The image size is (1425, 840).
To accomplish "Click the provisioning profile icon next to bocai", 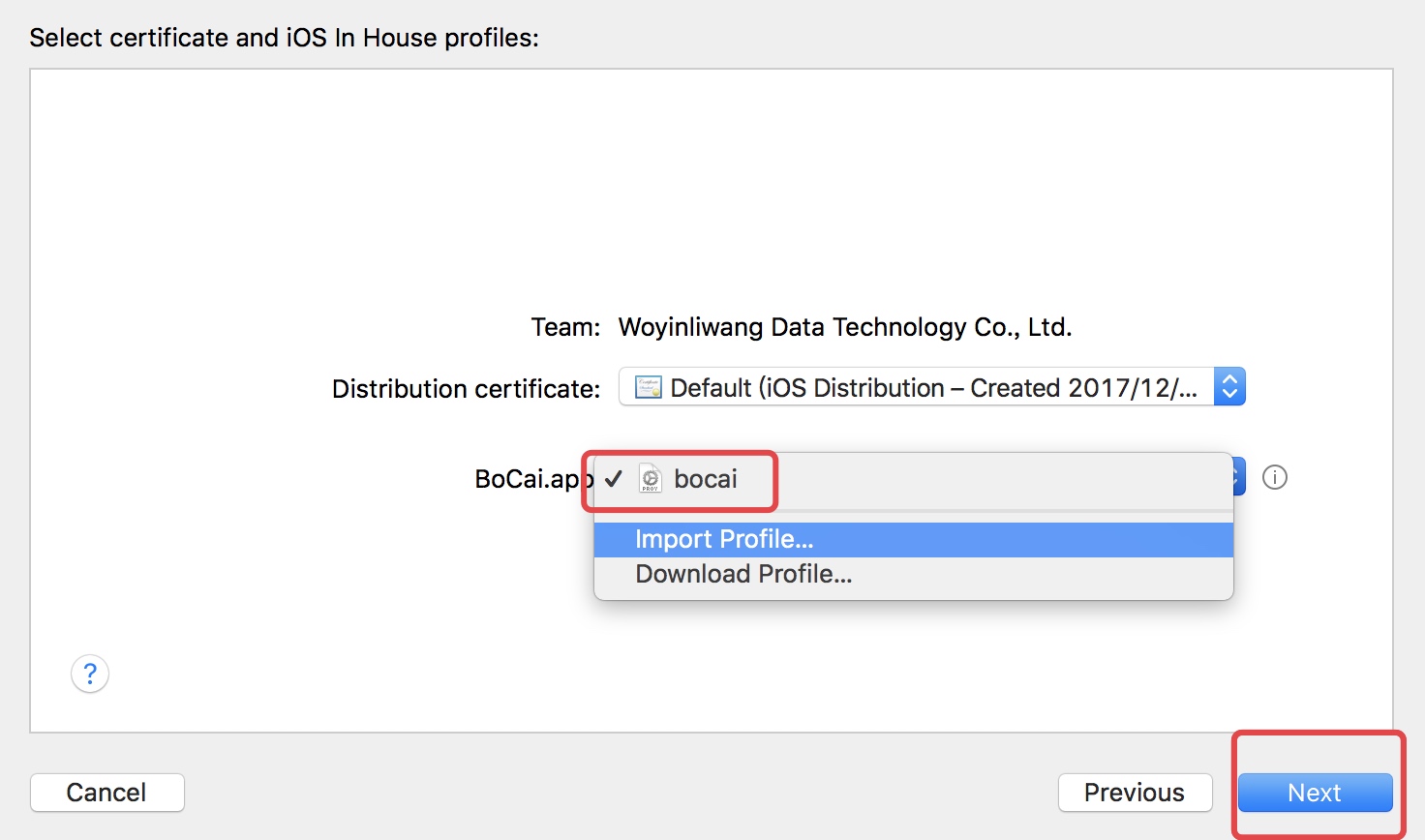I will tap(651, 479).
